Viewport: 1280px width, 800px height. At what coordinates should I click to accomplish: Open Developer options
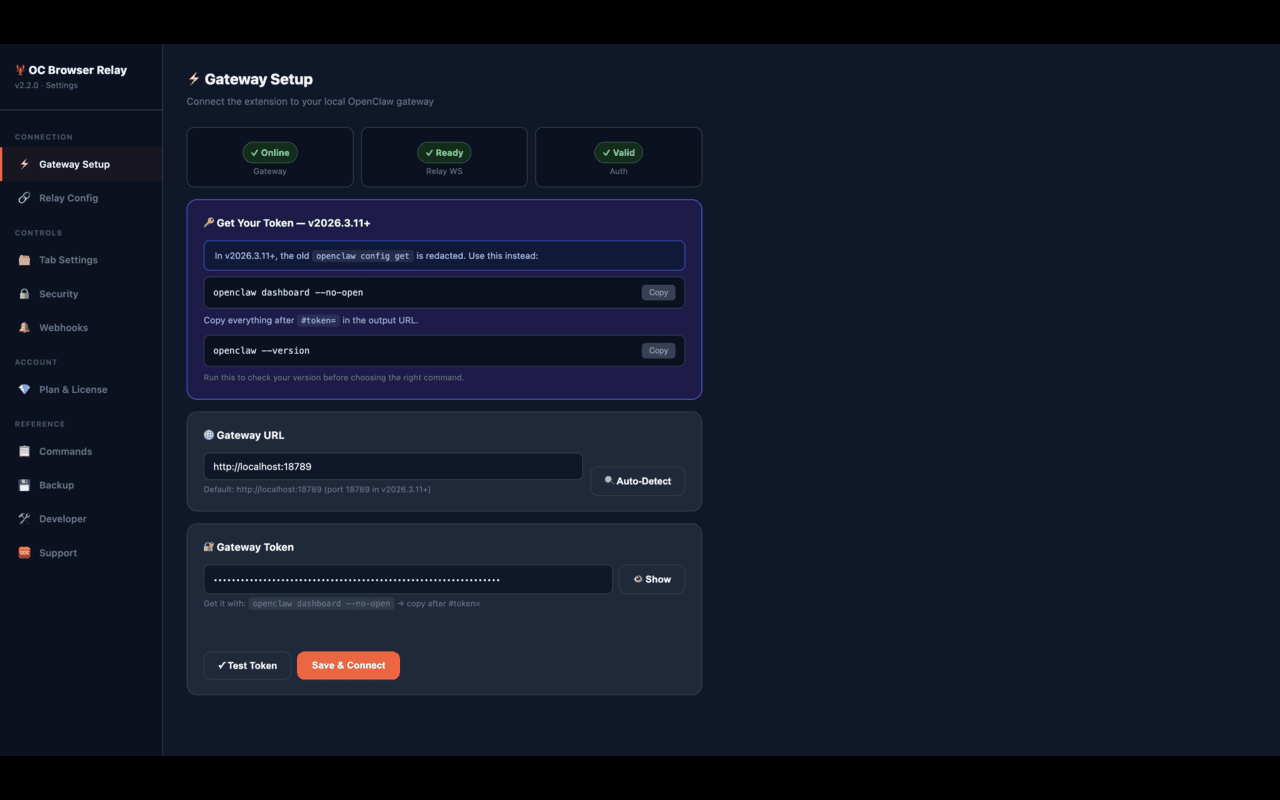(x=81, y=519)
